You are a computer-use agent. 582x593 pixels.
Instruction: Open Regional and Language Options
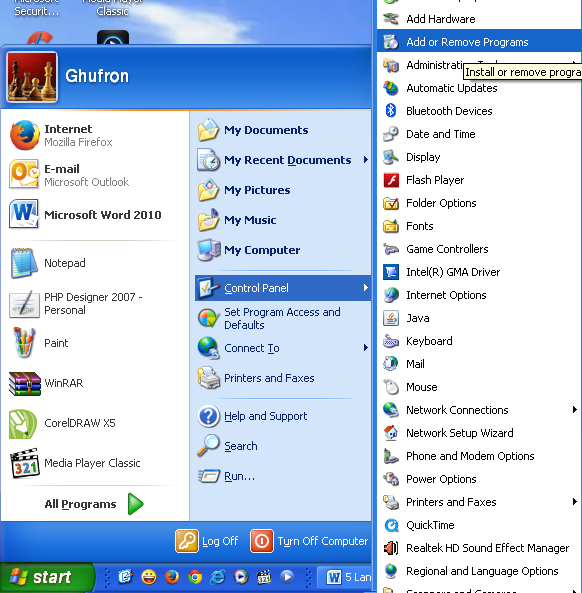pos(479,571)
